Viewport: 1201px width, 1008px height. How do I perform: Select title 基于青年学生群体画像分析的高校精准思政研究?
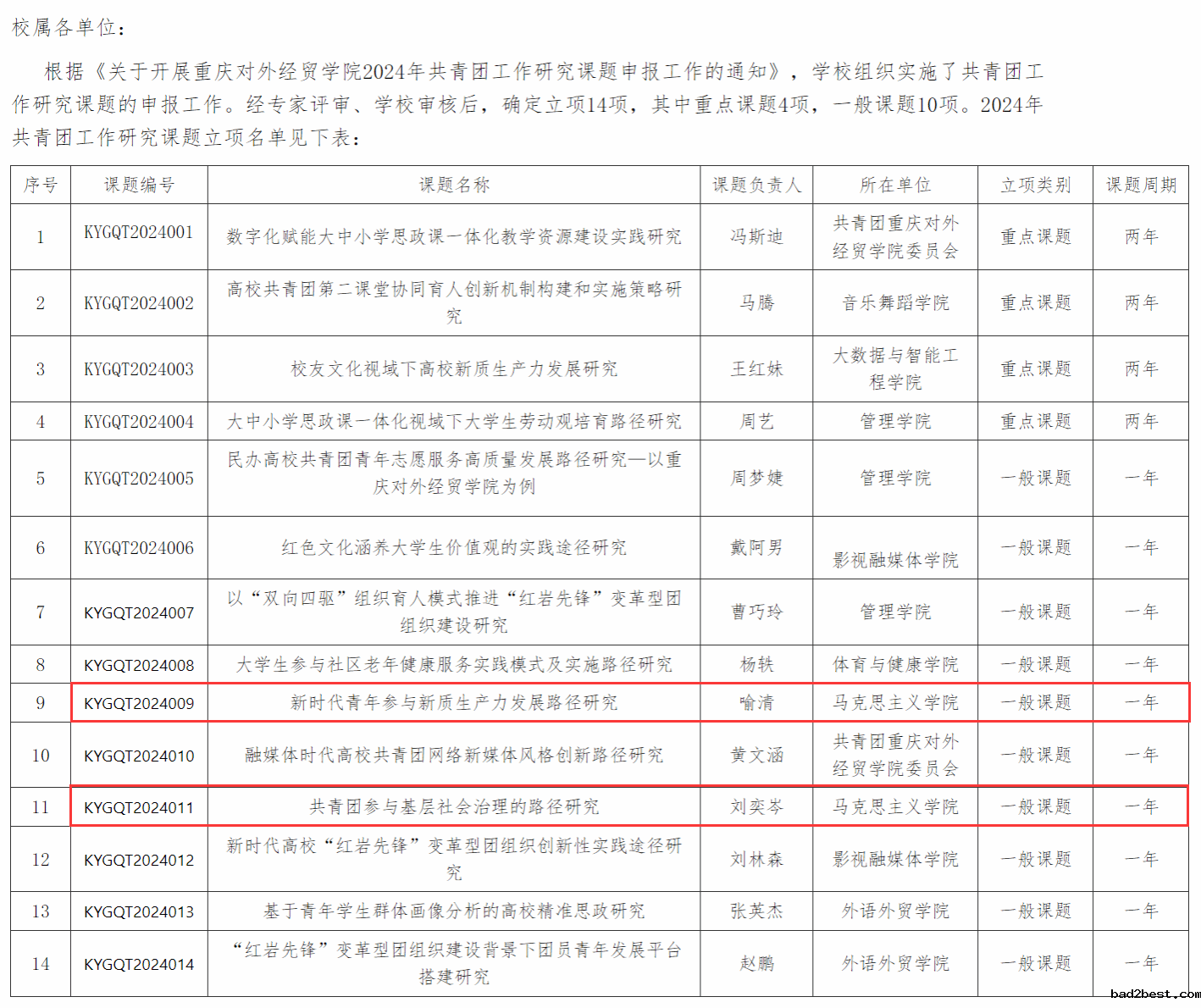pyautogui.click(x=454, y=911)
